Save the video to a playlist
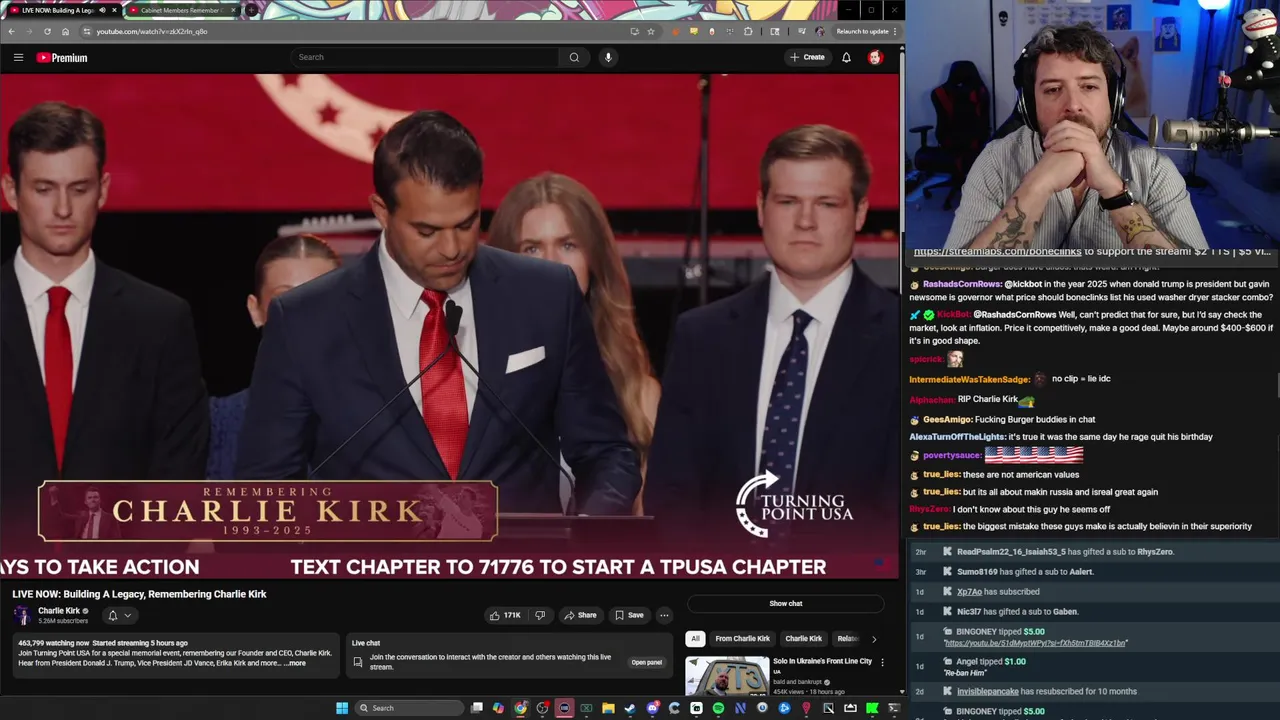Image resolution: width=1280 pixels, height=720 pixels. click(x=629, y=615)
